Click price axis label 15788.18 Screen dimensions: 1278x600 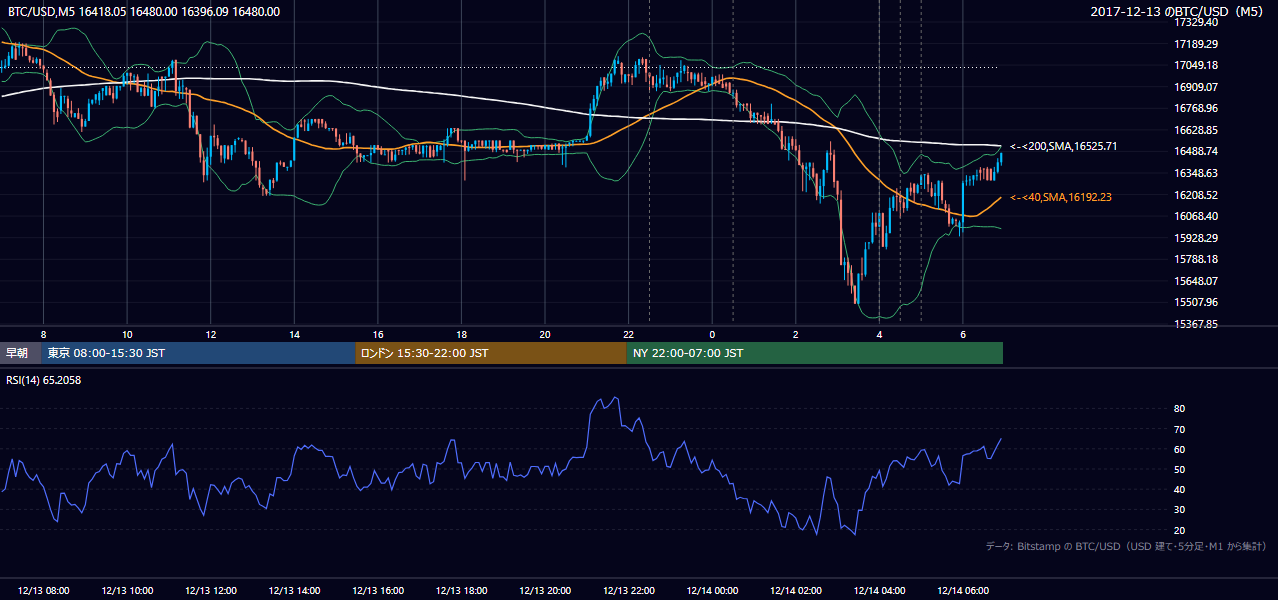pyautogui.click(x=1196, y=259)
